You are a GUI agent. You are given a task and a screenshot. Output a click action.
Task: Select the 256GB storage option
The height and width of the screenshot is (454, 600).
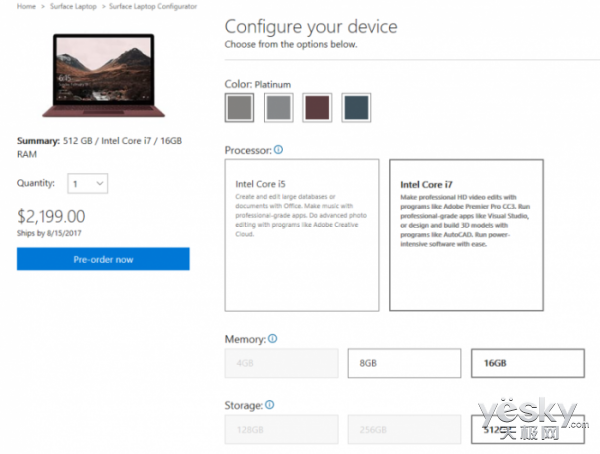coord(404,430)
